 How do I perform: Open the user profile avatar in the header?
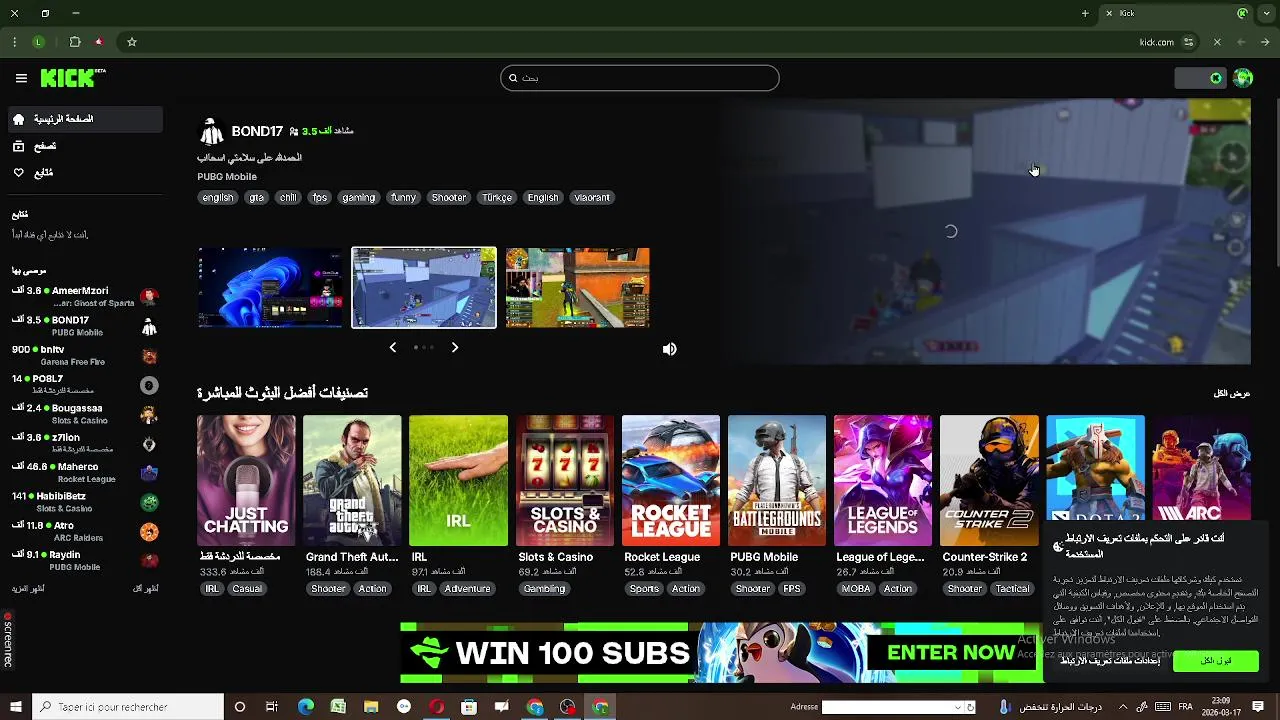pyautogui.click(x=1243, y=78)
